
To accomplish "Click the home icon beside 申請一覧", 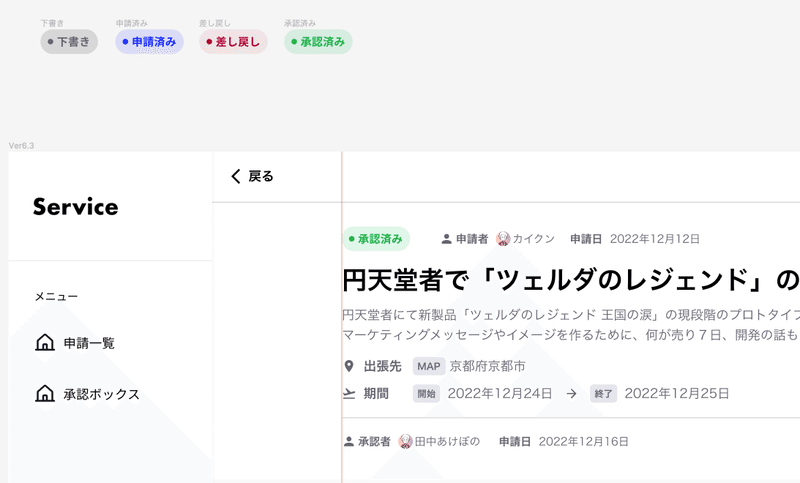I will pos(45,342).
